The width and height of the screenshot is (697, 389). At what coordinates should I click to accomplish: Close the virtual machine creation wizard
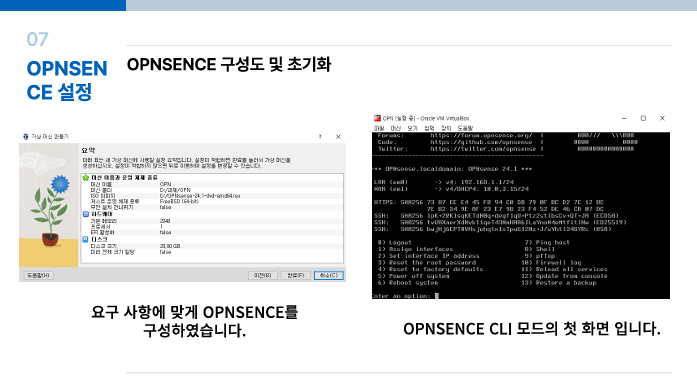point(338,136)
